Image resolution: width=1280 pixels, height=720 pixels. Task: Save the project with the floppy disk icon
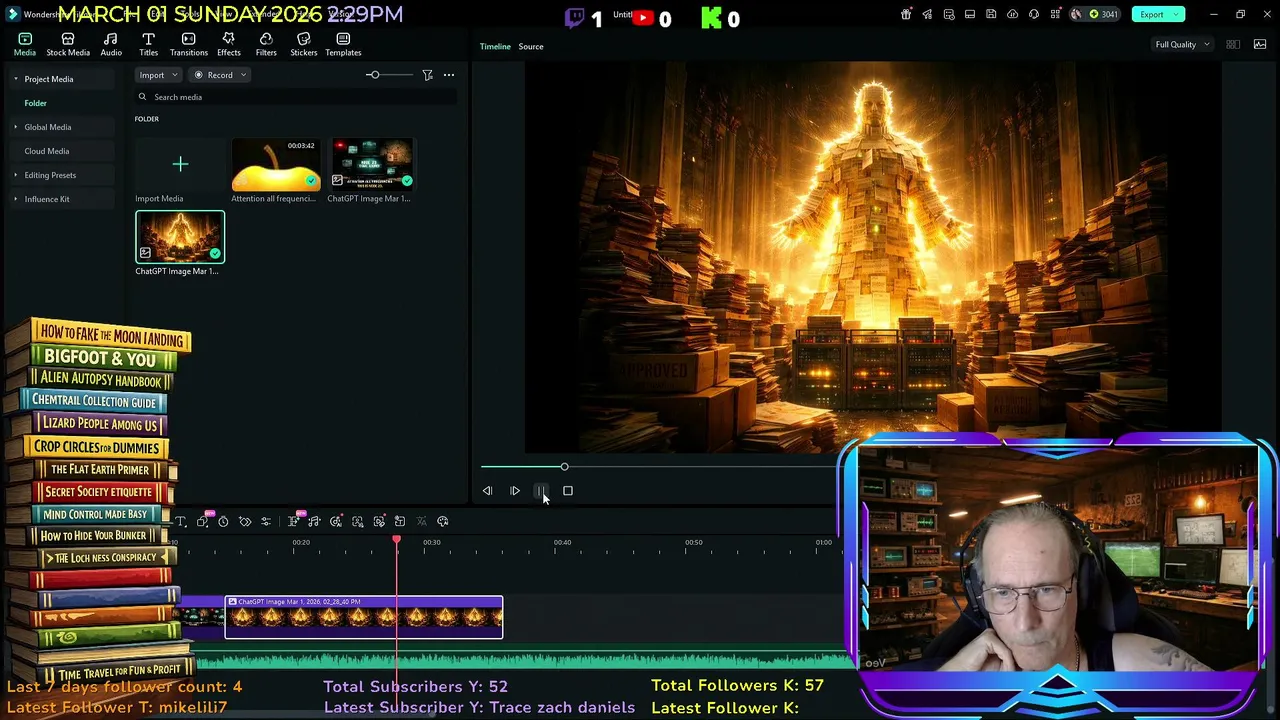(x=991, y=14)
